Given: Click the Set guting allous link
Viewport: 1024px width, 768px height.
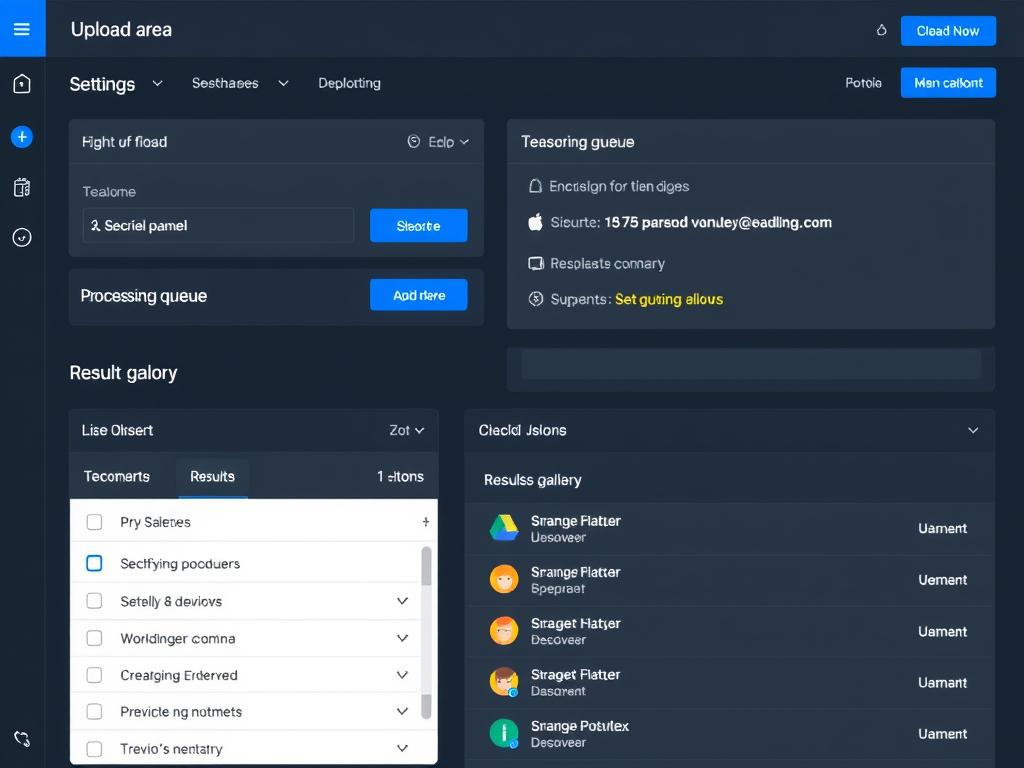Looking at the screenshot, I should [x=668, y=299].
